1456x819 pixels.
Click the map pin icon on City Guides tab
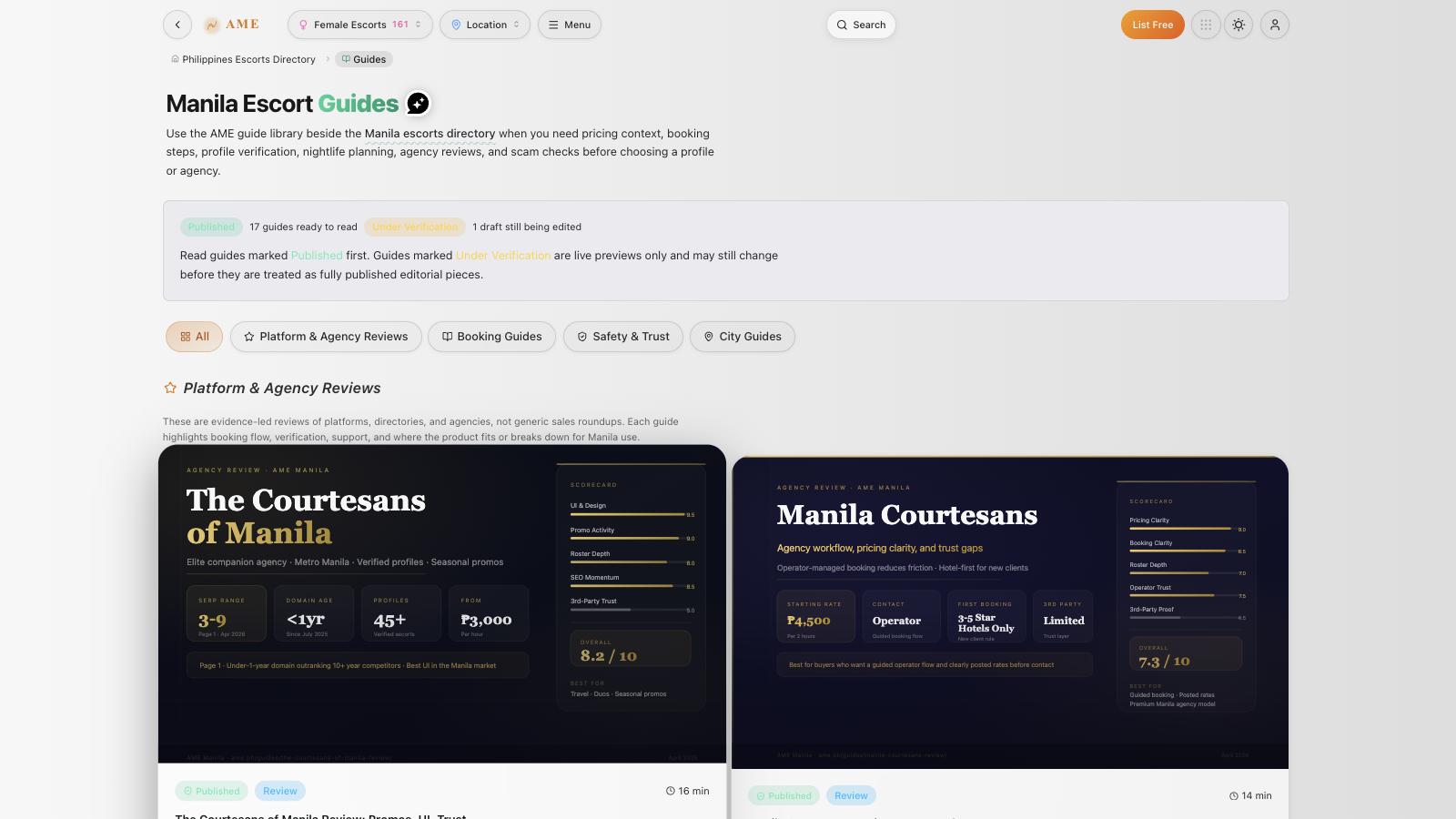709,337
